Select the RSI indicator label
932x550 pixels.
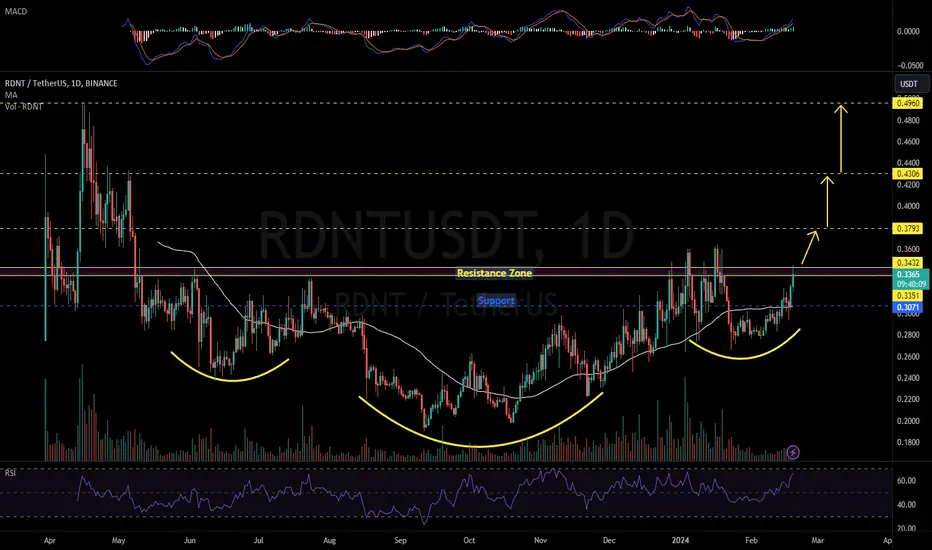(10, 473)
